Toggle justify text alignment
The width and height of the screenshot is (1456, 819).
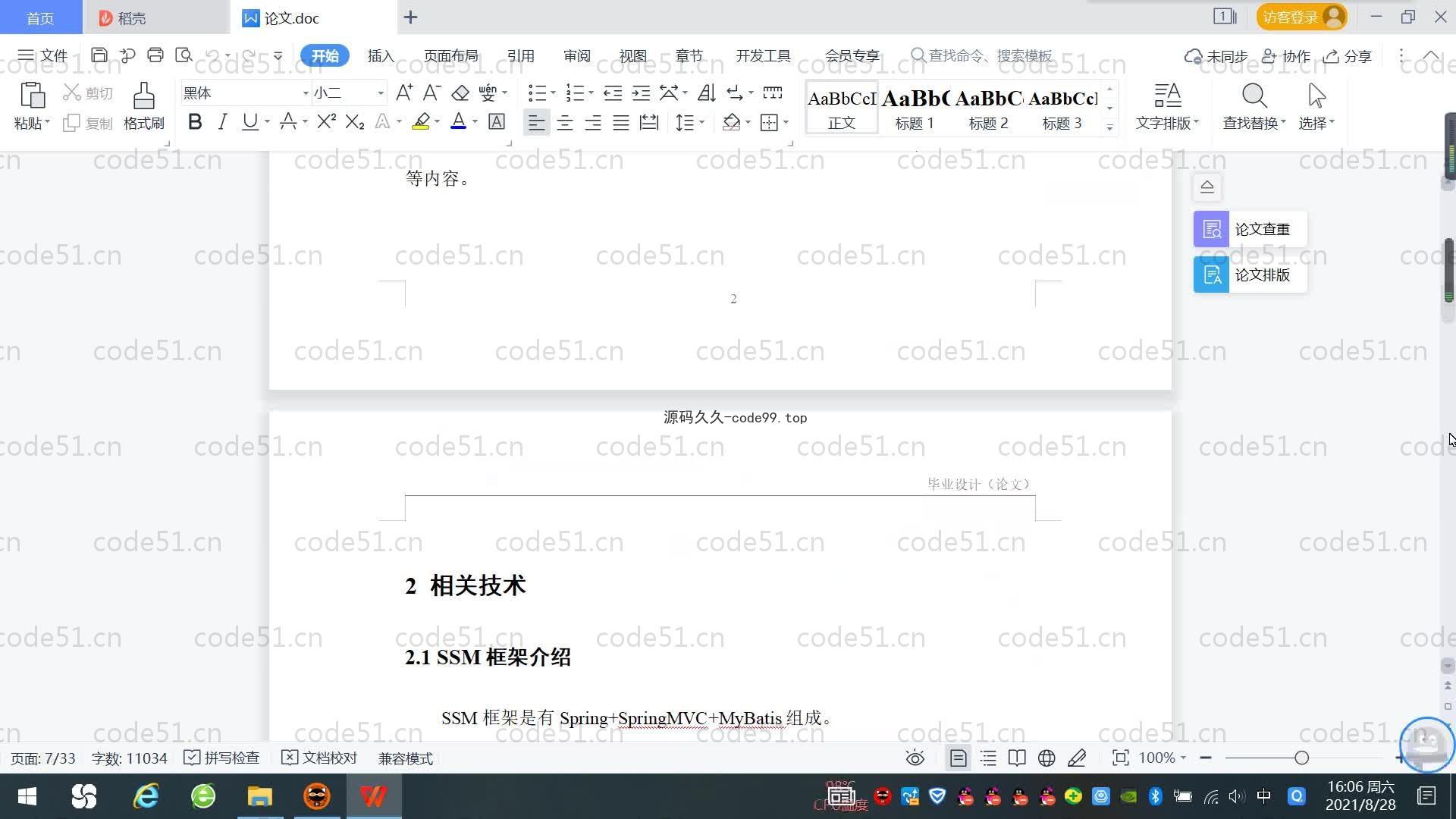pos(621,122)
